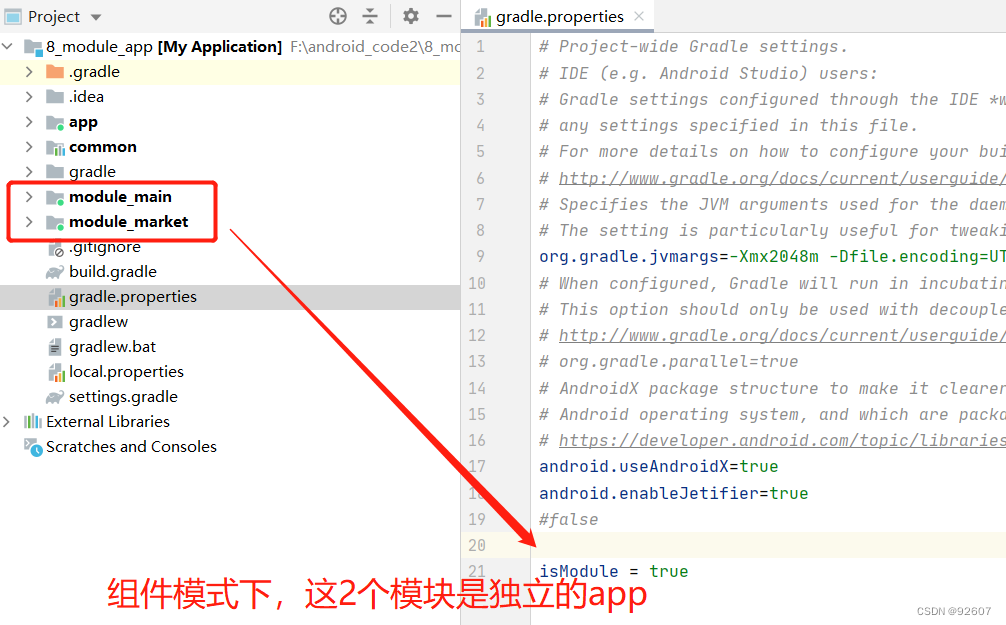The height and width of the screenshot is (625, 1006).
Task: Select the module_market tree item
Action: pos(128,221)
